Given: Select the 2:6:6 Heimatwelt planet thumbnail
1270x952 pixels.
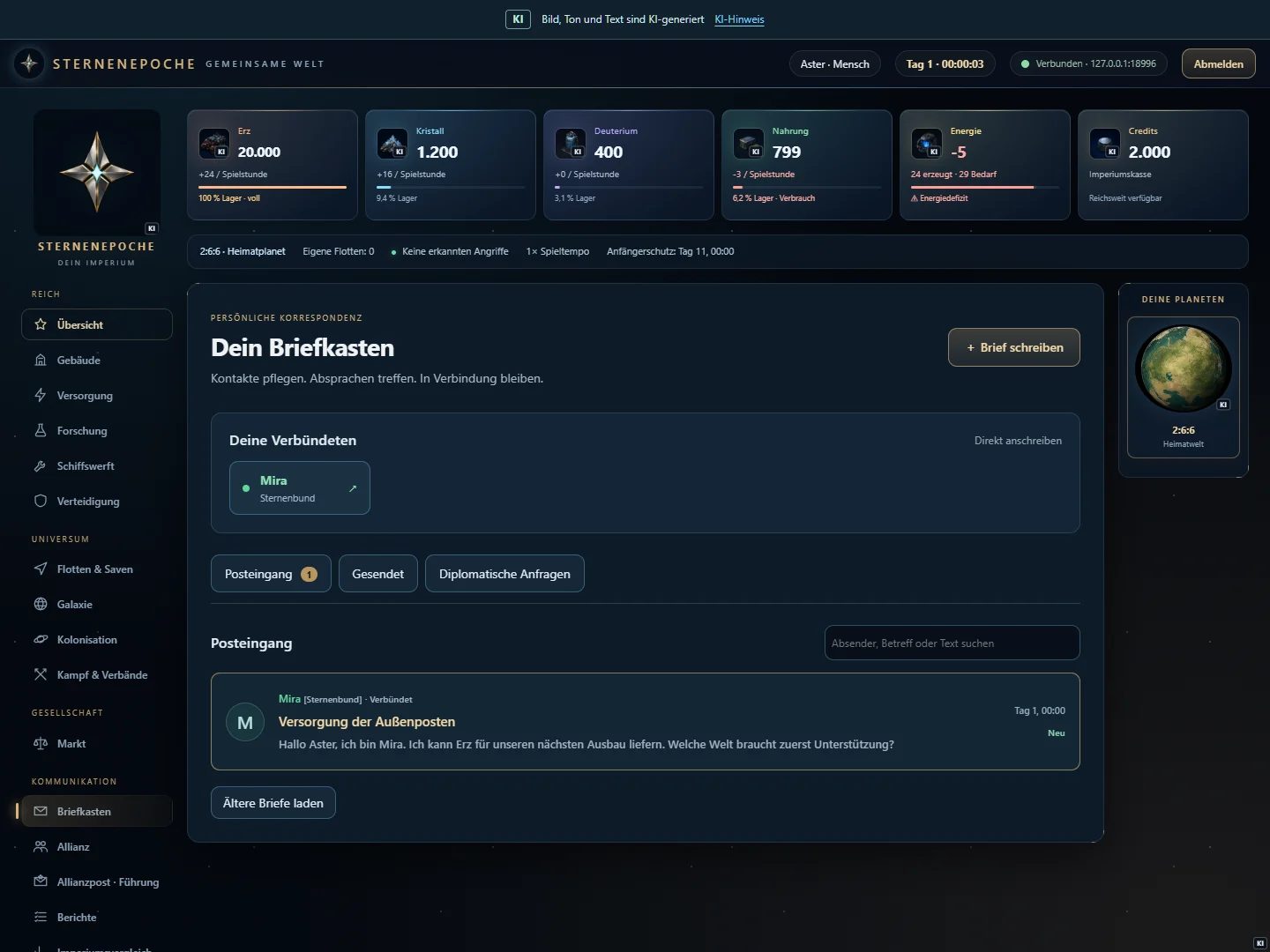Looking at the screenshot, I should tap(1184, 388).
